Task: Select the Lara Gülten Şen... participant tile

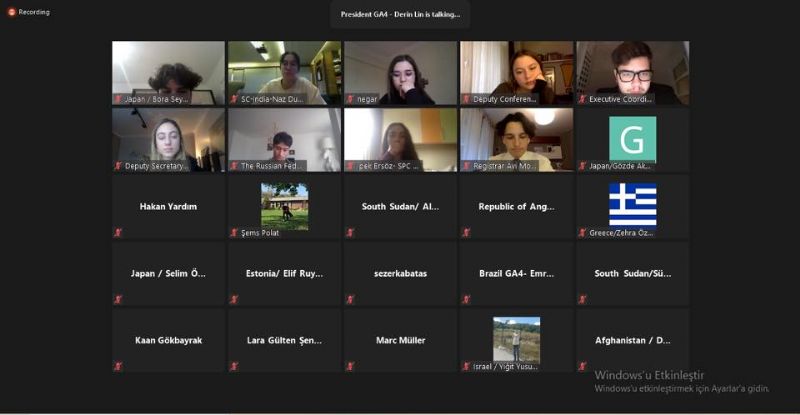Action: click(284, 340)
